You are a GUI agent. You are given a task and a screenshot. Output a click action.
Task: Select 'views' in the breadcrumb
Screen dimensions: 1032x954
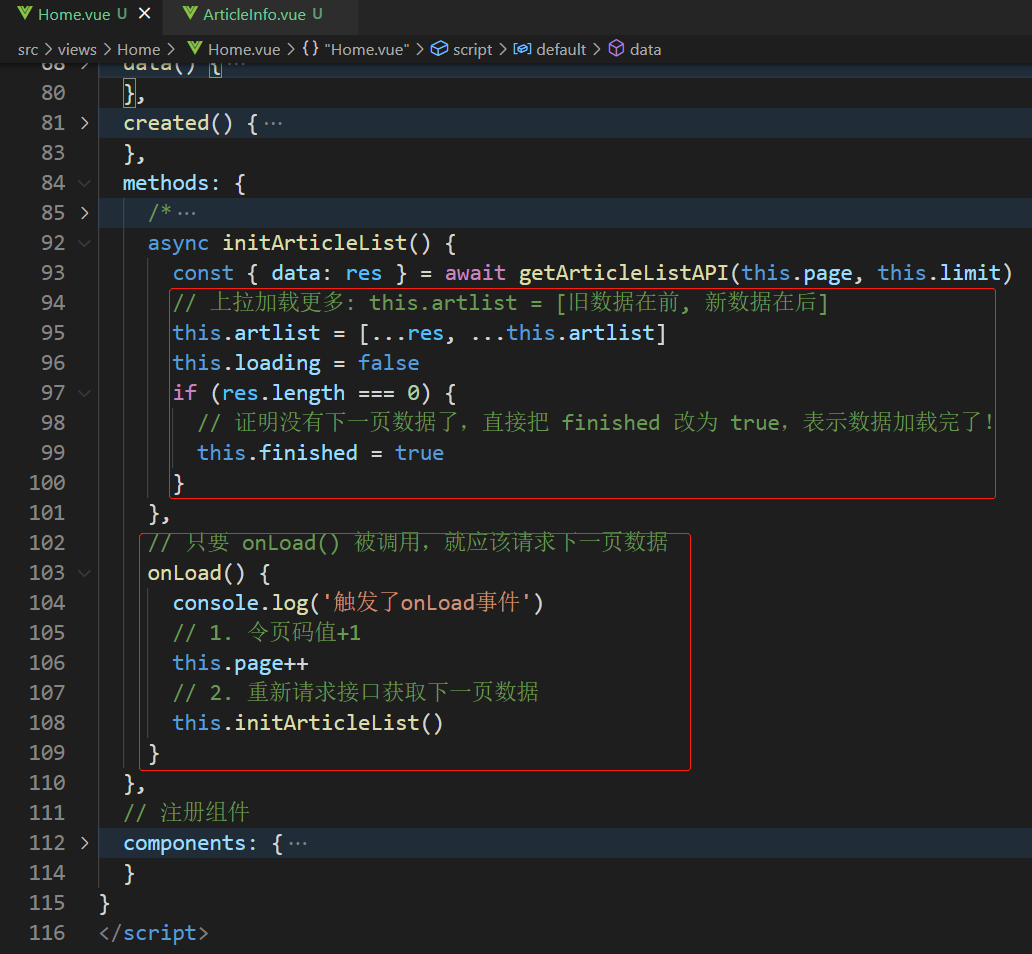[x=77, y=49]
